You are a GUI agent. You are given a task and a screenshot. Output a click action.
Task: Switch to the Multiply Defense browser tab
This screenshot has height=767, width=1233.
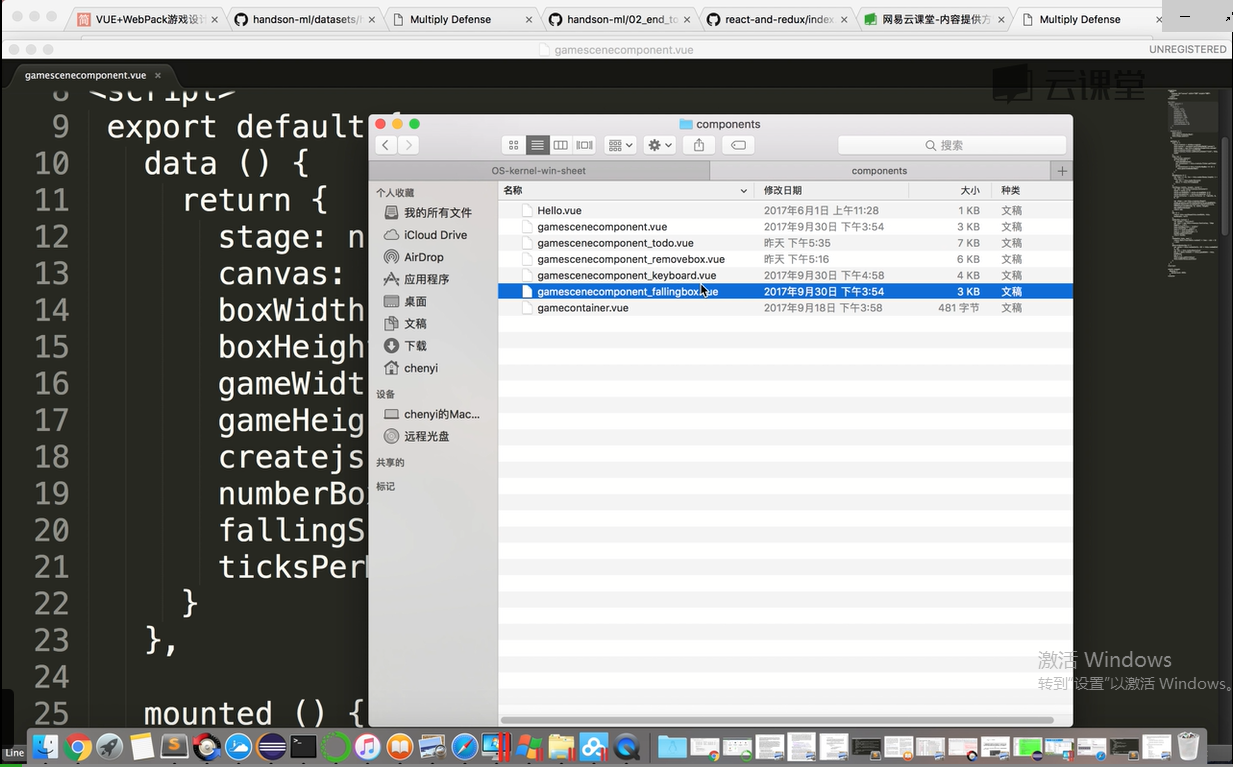click(450, 19)
